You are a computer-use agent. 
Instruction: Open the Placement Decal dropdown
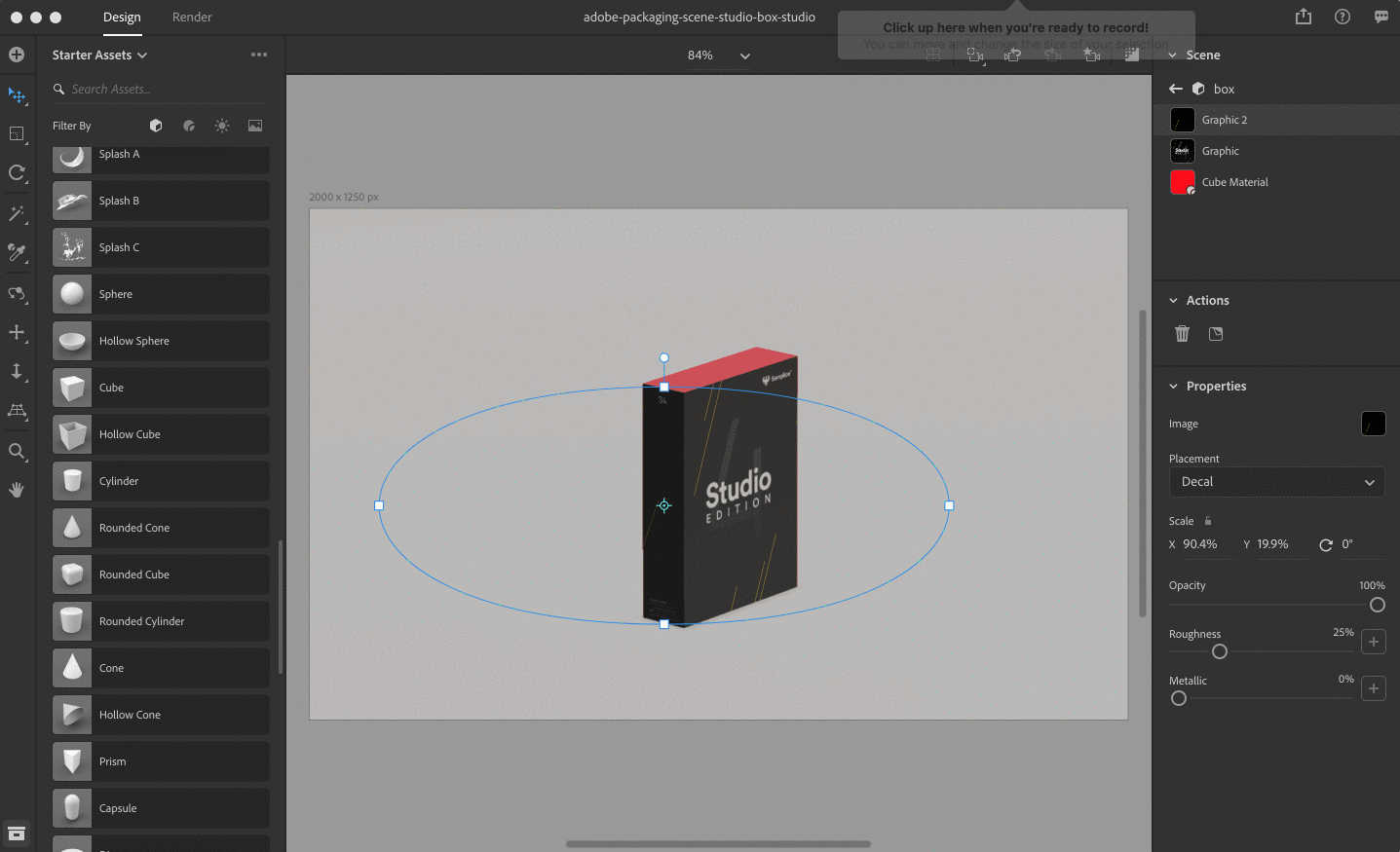pos(1277,482)
